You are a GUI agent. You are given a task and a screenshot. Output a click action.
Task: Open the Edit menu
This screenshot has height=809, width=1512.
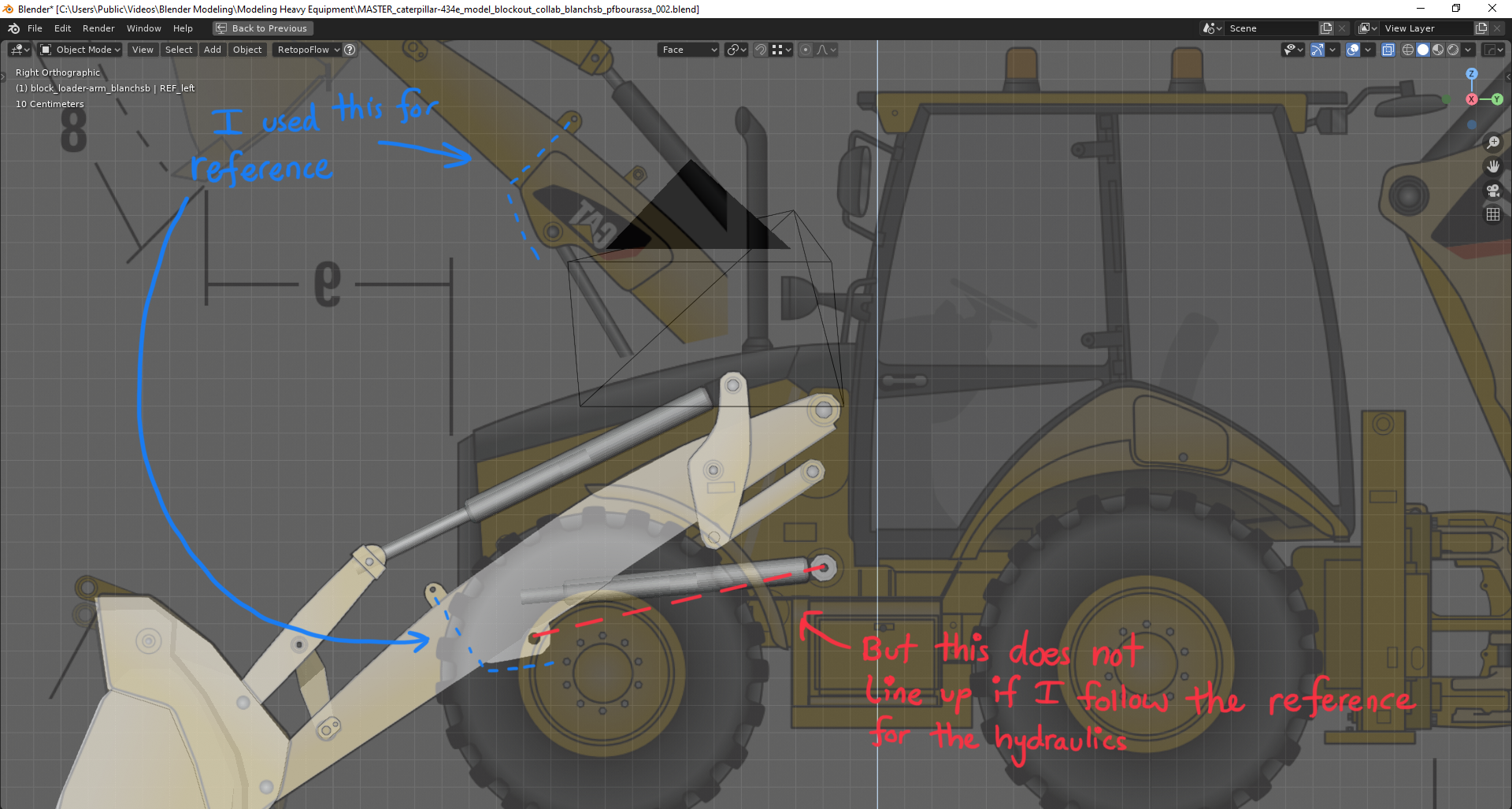pos(63,28)
